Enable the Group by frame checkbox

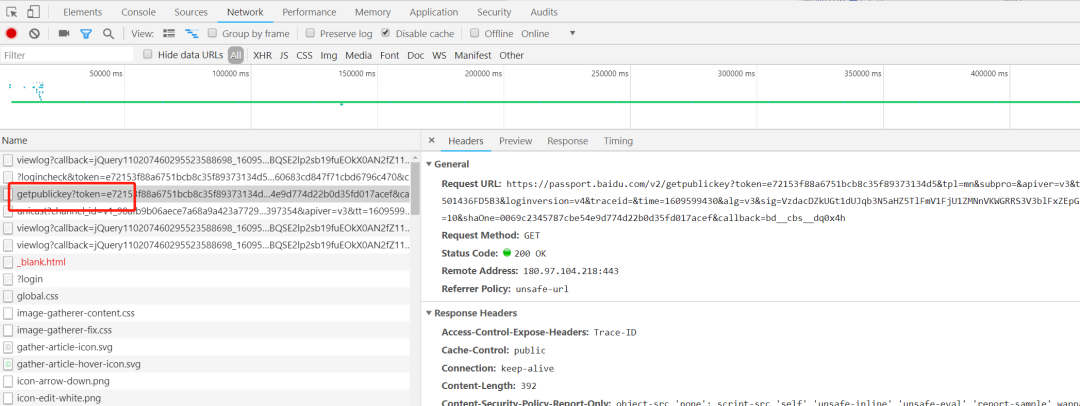click(213, 33)
